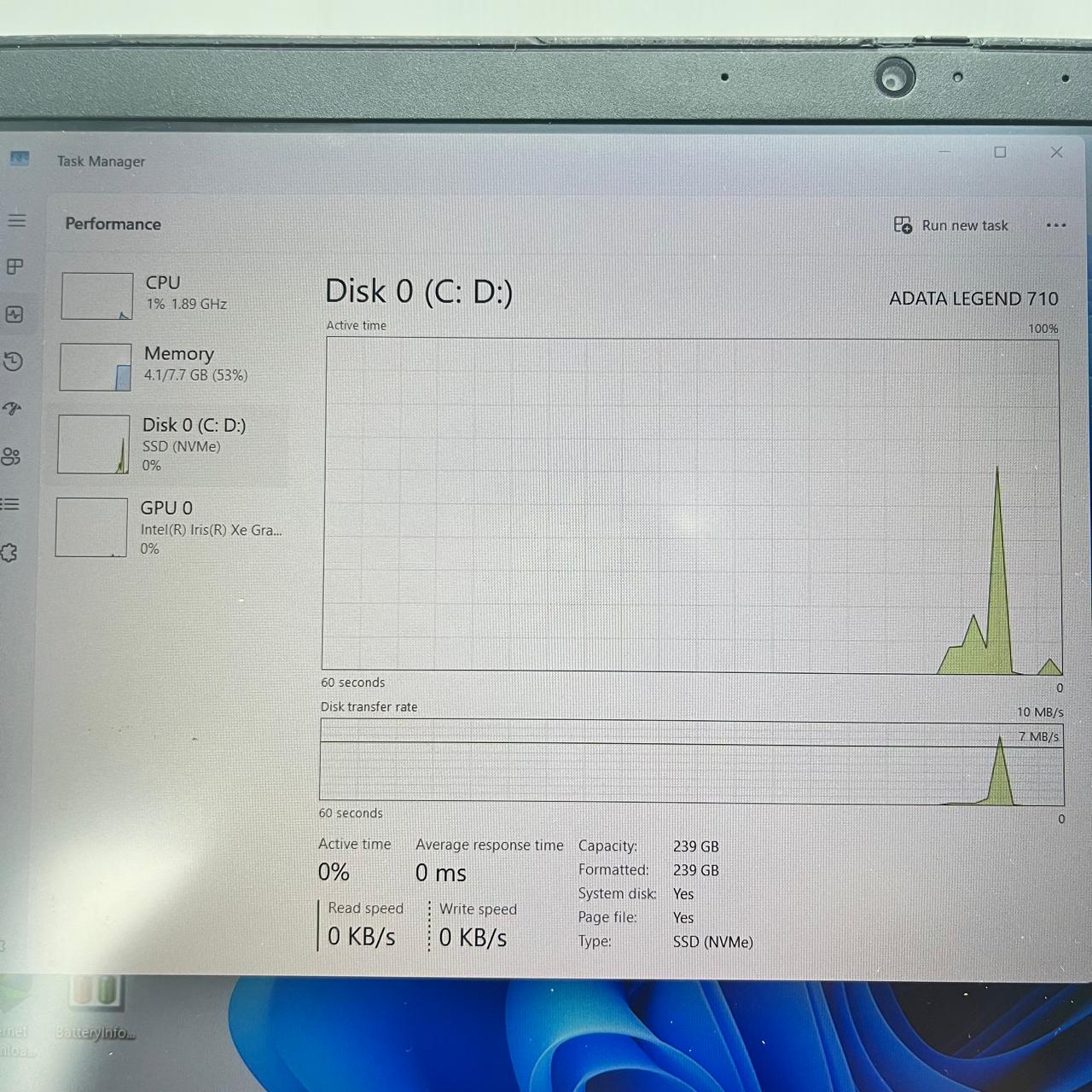
Task: Click the Formatted value 239 GB
Action: (696, 870)
